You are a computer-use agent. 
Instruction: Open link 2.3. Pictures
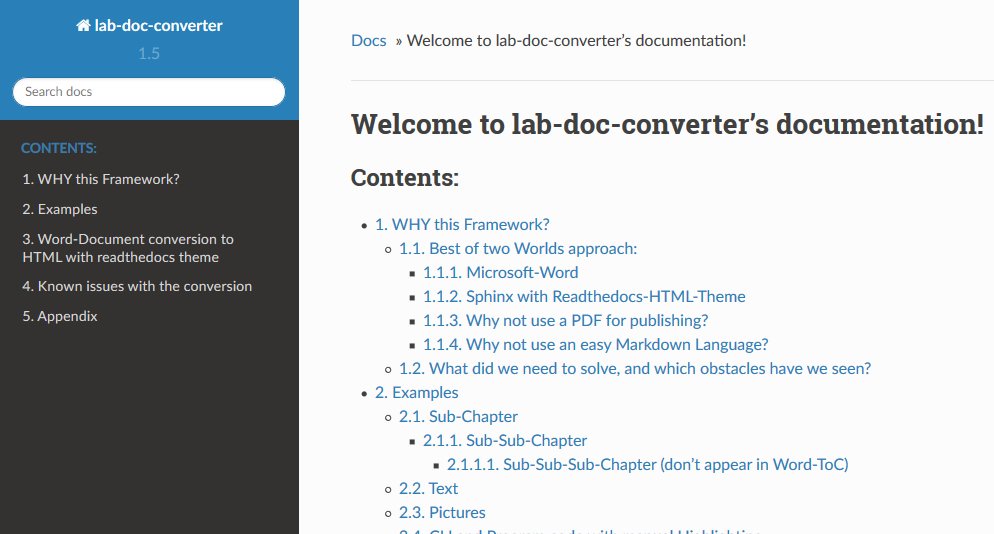[442, 513]
